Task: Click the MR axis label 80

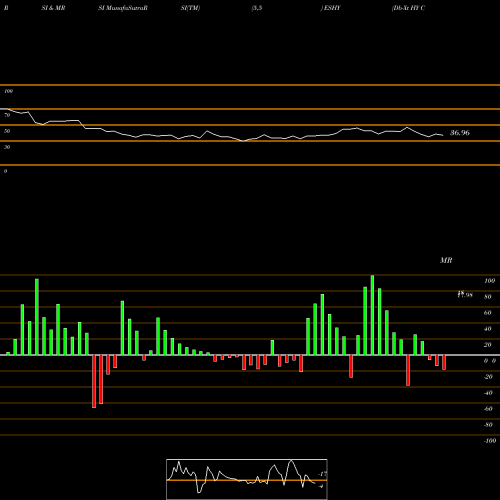Action: (488, 297)
